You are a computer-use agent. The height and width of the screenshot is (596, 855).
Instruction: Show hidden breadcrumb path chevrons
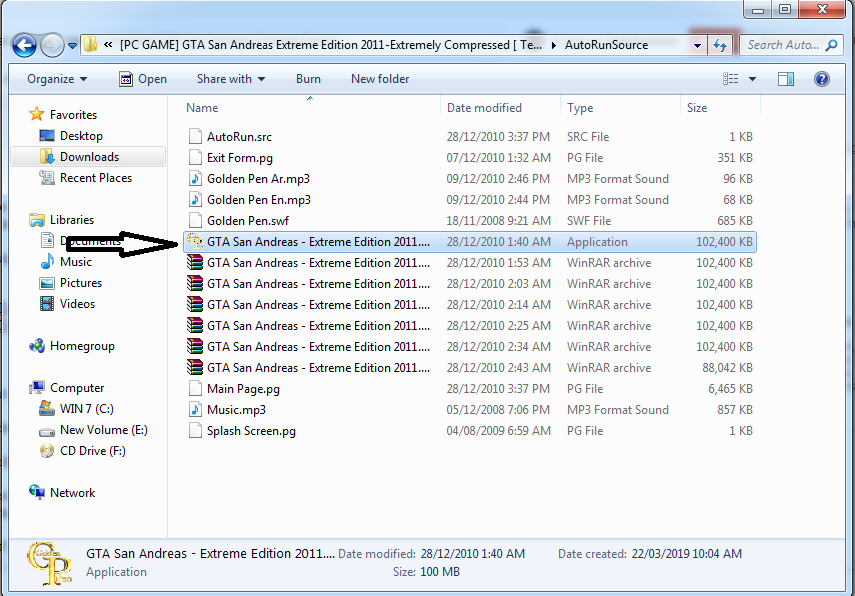(108, 45)
